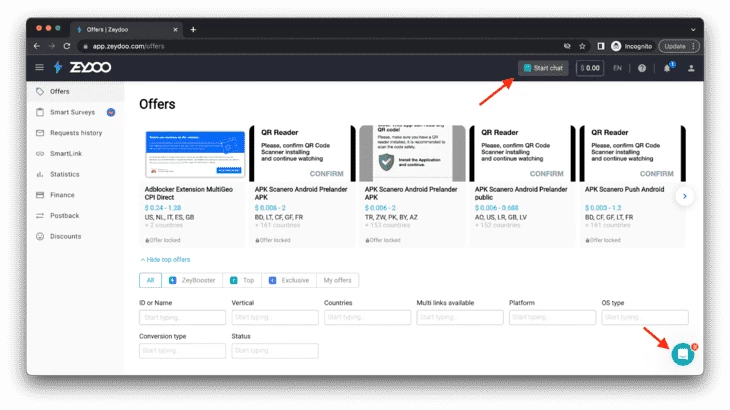Bookmark page with the star icon

click(x=582, y=46)
